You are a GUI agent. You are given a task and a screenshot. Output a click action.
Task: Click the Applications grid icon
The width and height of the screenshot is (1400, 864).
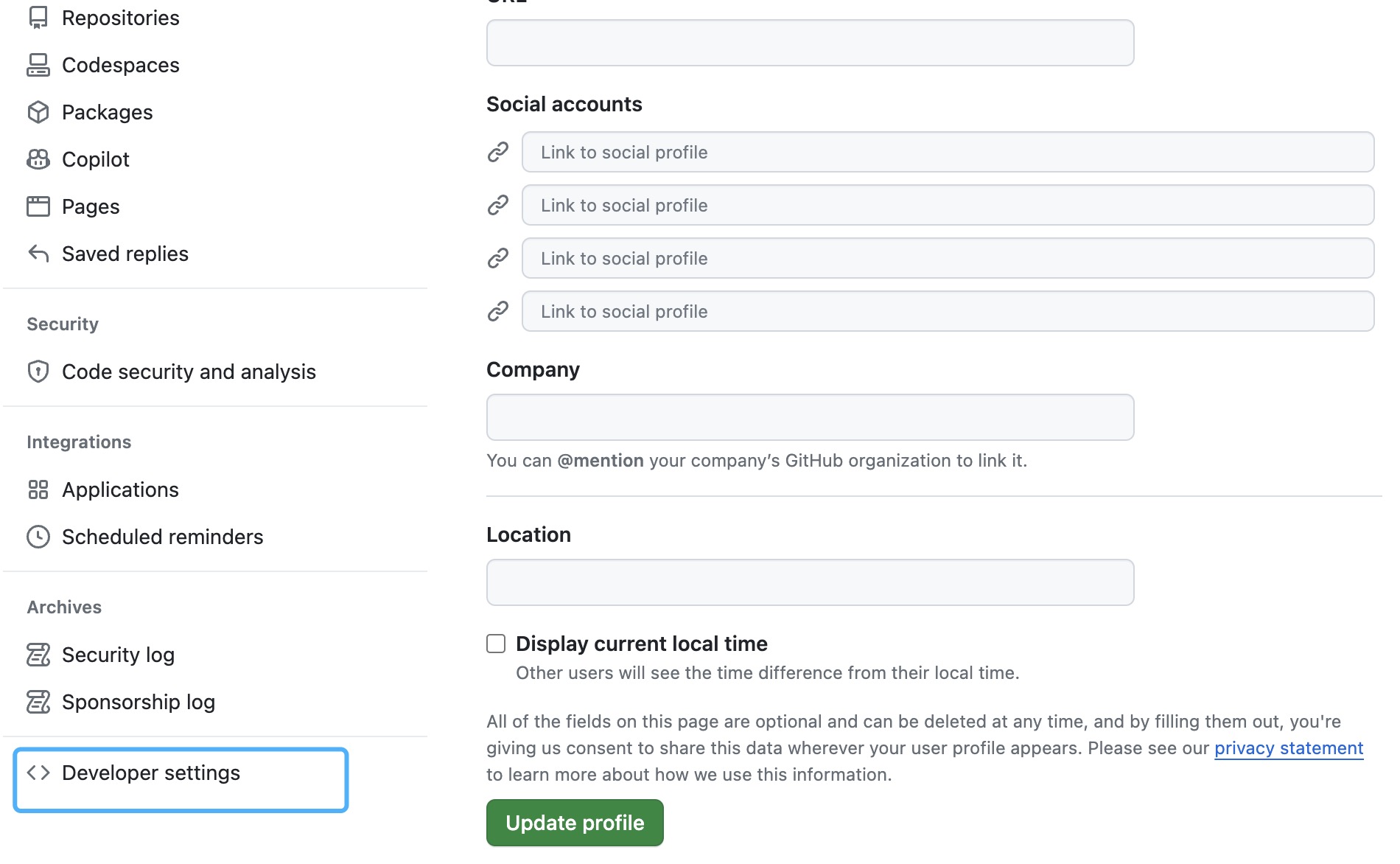click(38, 490)
